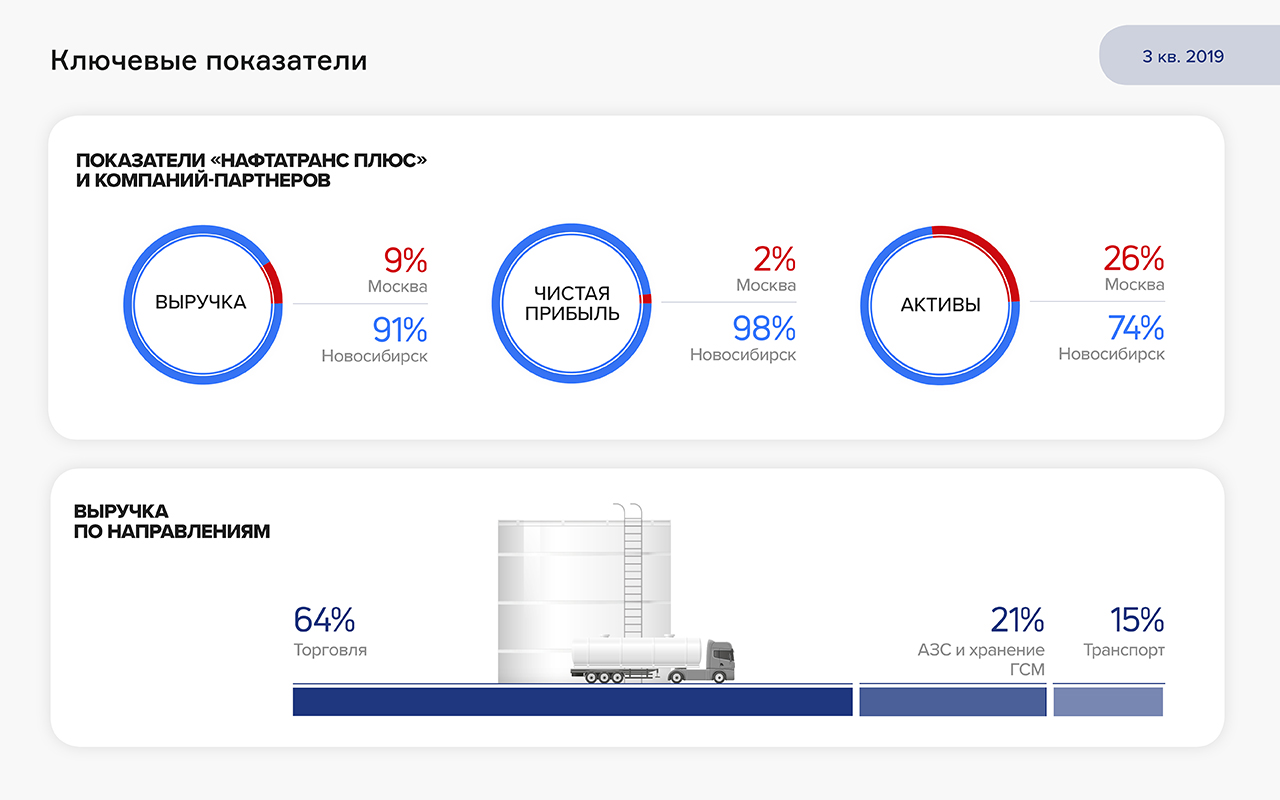Select the АЗС и хранение ГСМ bar
Viewport: 1280px width, 800px height.
952,702
